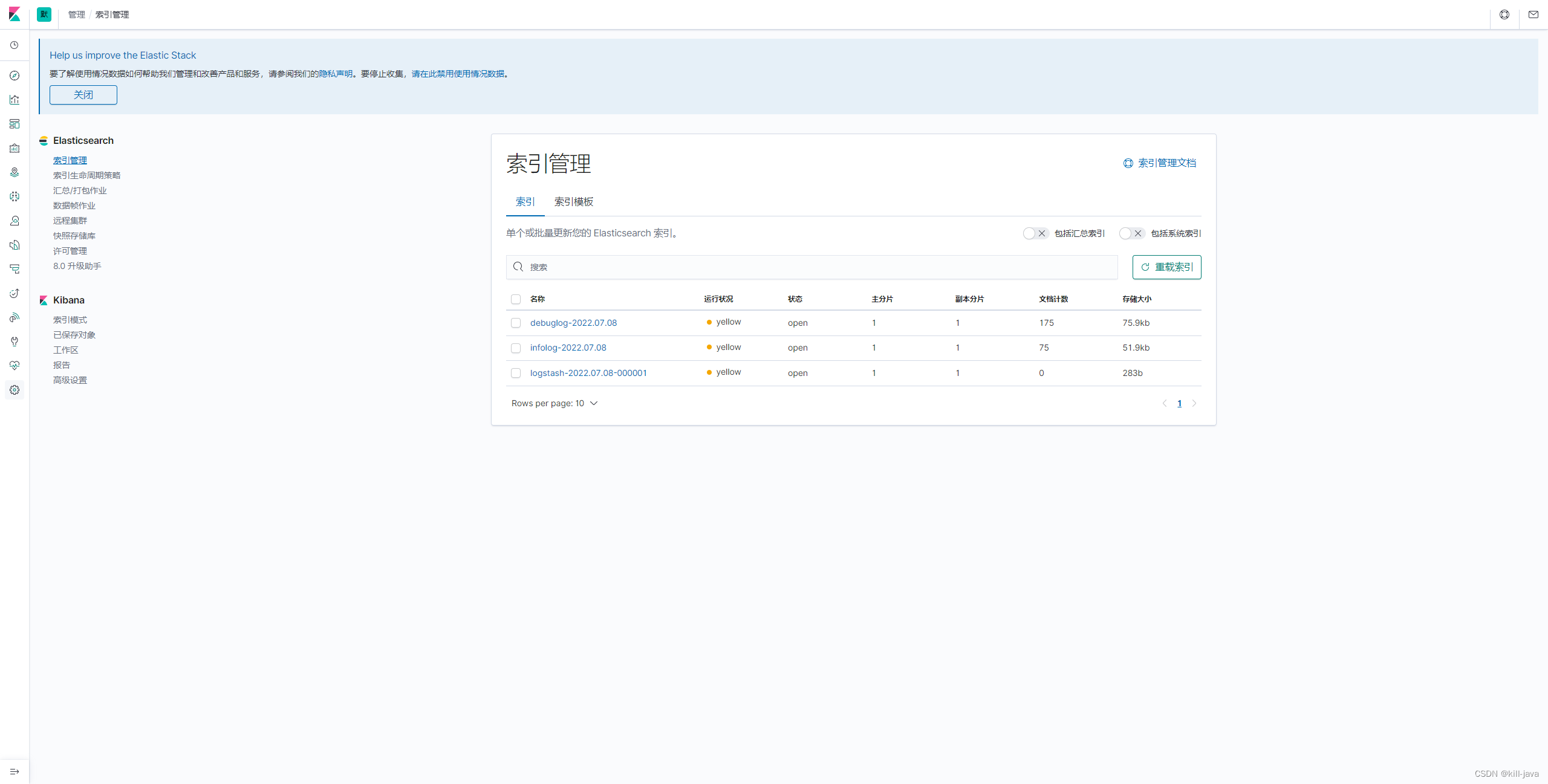The width and height of the screenshot is (1548, 784).
Task: Select 远程集群 in side menu
Action: (70, 221)
